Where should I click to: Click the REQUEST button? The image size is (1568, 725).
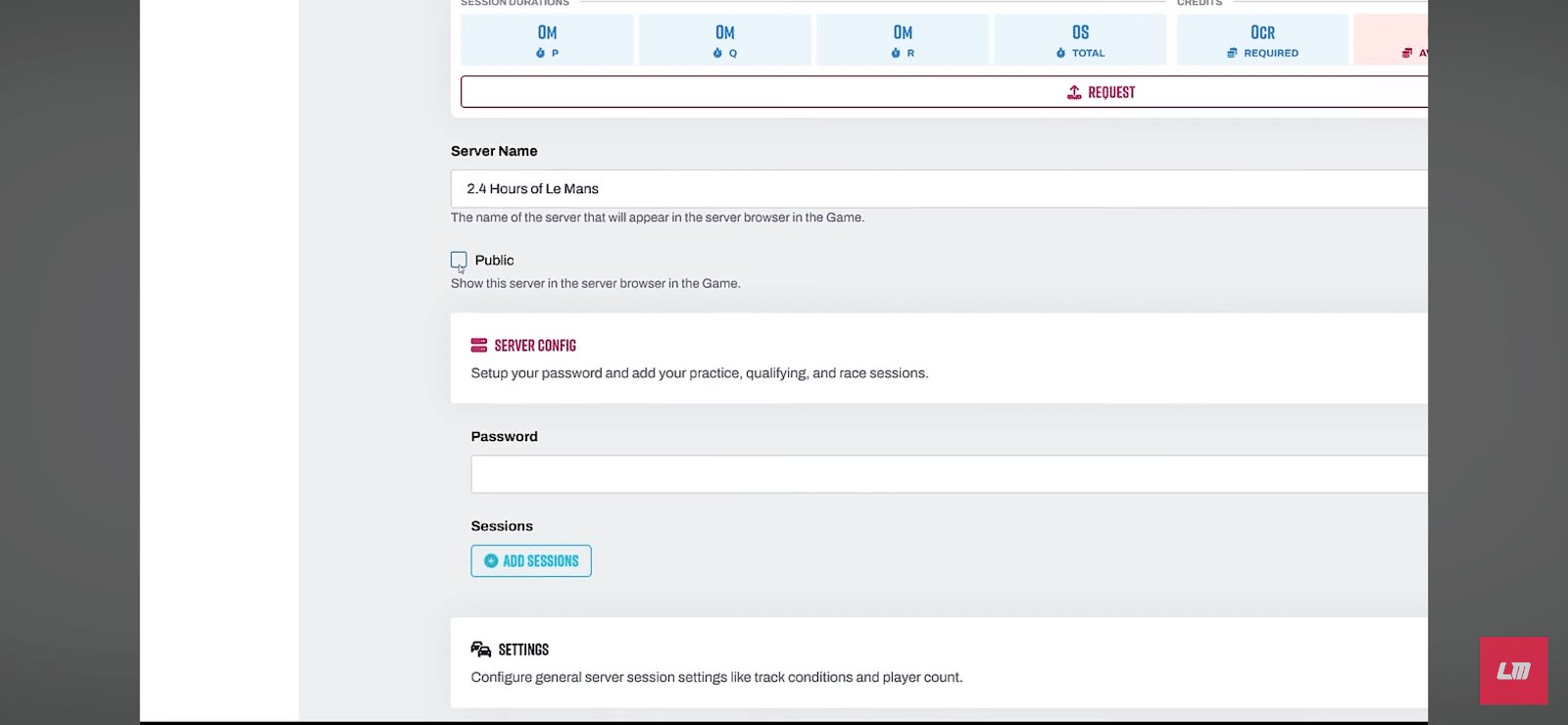pos(944,92)
